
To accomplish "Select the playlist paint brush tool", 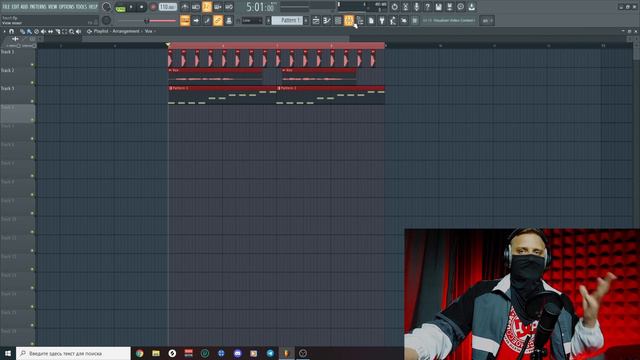I will (29, 31).
